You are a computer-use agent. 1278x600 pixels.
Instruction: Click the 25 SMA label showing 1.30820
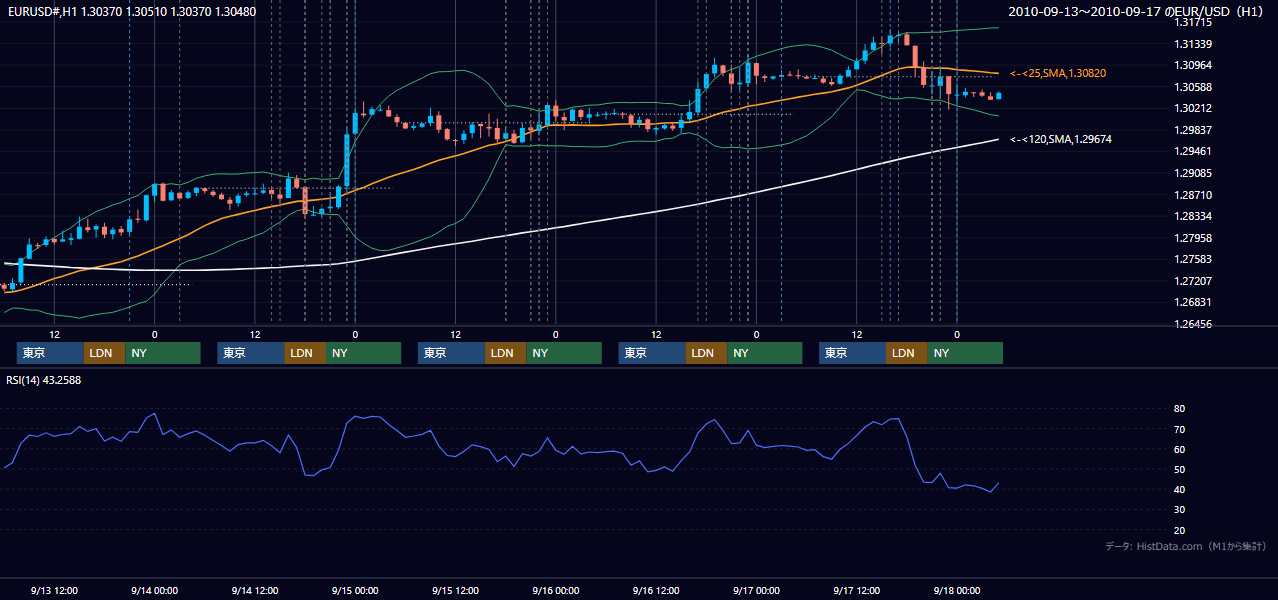click(x=1058, y=74)
